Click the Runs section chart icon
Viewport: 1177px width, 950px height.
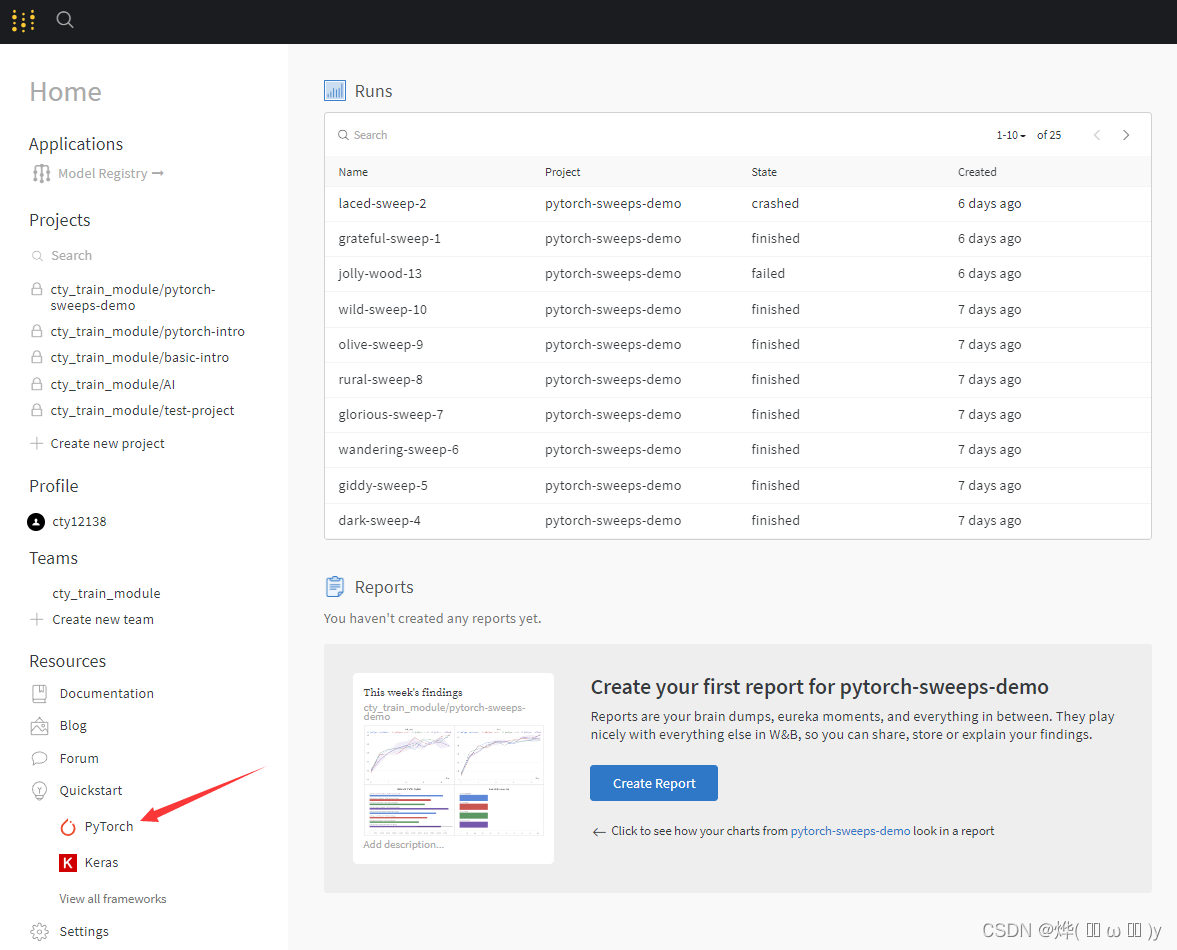pos(335,91)
